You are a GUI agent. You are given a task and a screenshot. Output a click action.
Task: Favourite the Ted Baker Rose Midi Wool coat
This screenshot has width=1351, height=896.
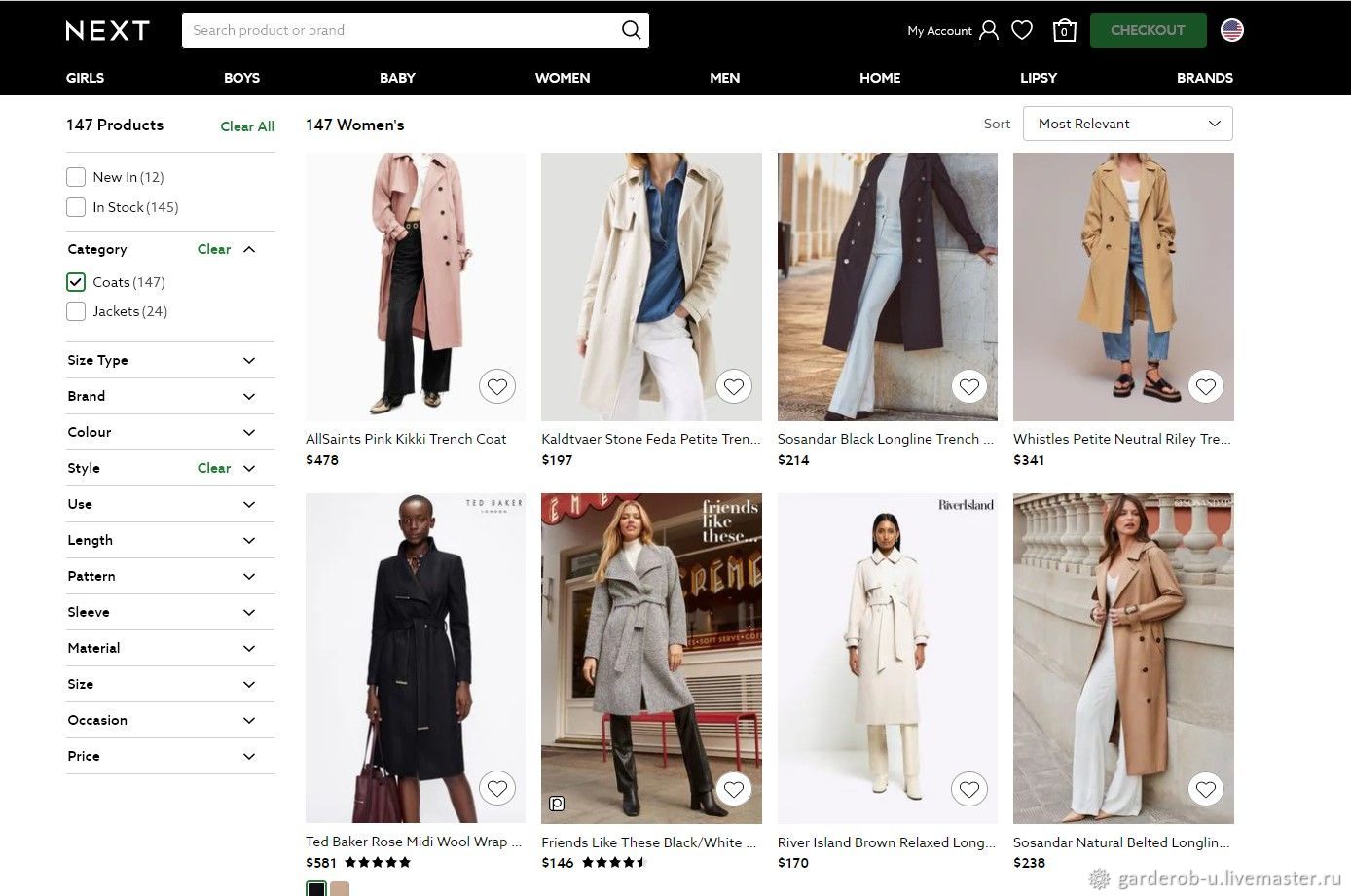coord(497,789)
